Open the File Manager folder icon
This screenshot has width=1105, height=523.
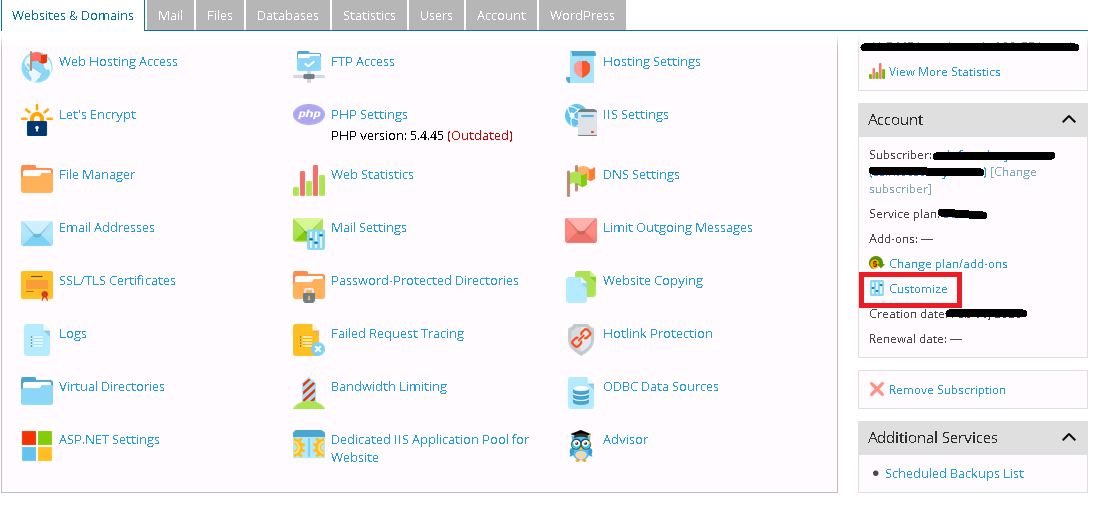[x=37, y=180]
